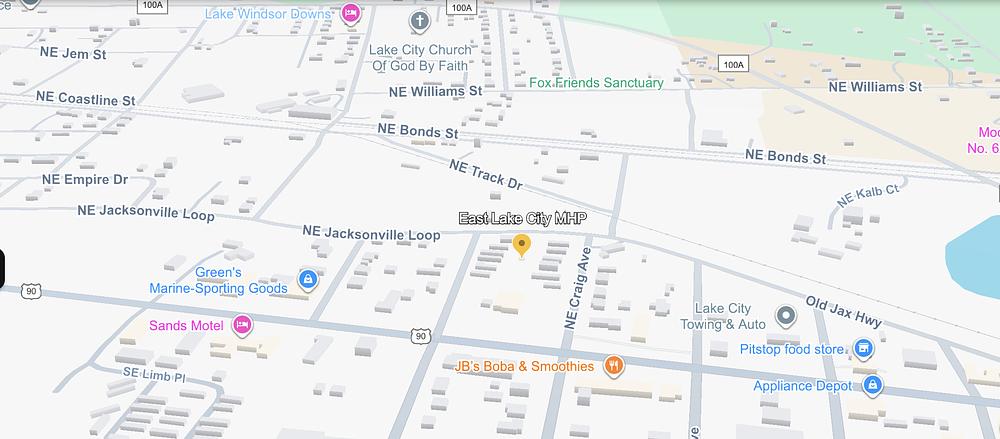Click the black side panel handle
The image size is (1000, 439).
(x=2, y=269)
